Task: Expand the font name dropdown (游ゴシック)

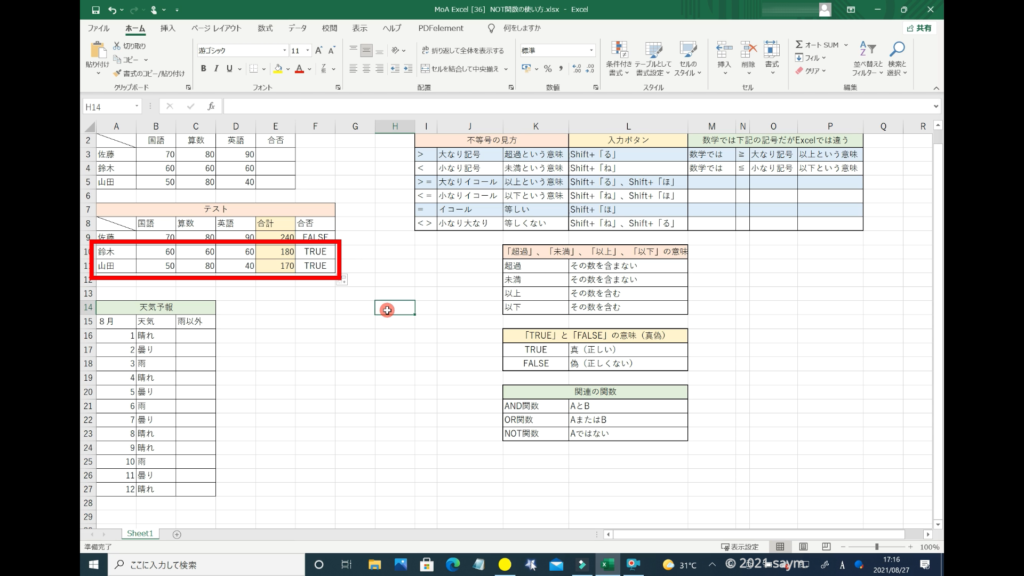Action: pos(283,50)
